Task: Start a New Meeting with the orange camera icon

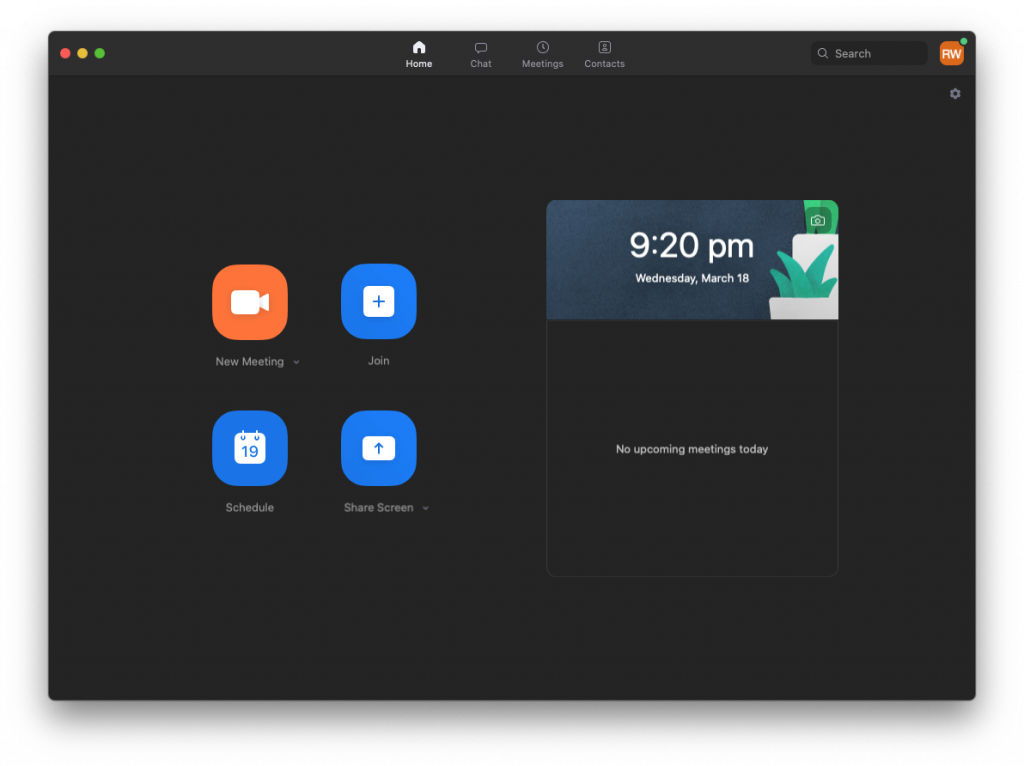Action: tap(249, 302)
